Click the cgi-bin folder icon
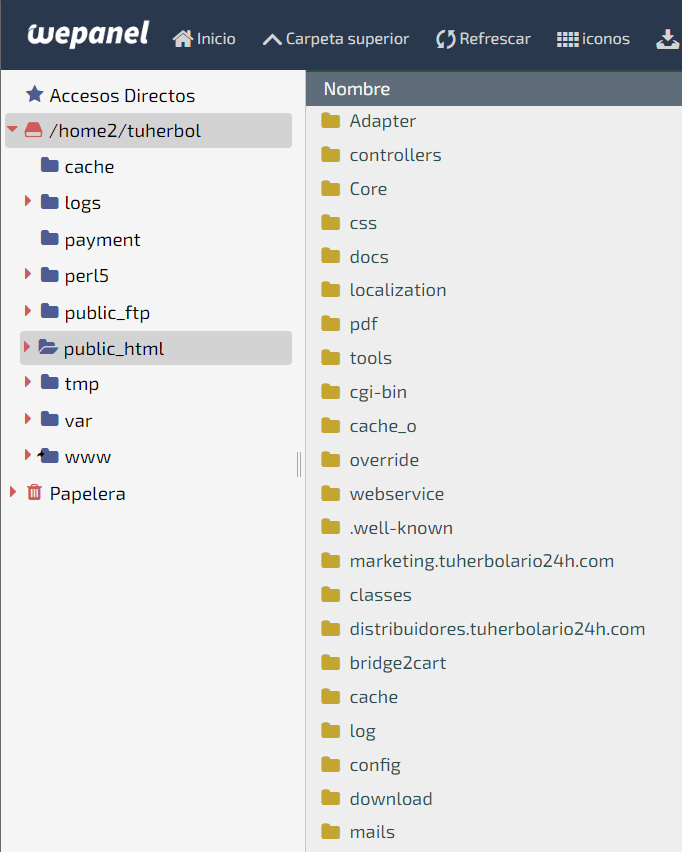The image size is (682, 852). tap(330, 392)
